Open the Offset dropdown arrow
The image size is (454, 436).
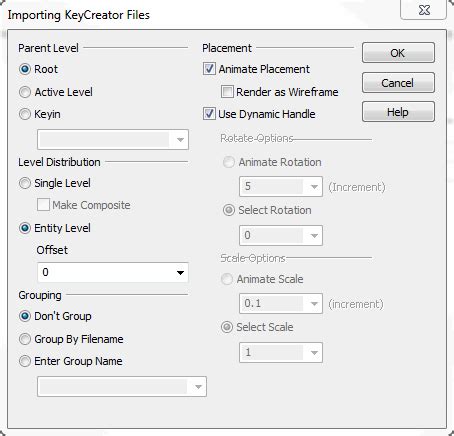180,273
